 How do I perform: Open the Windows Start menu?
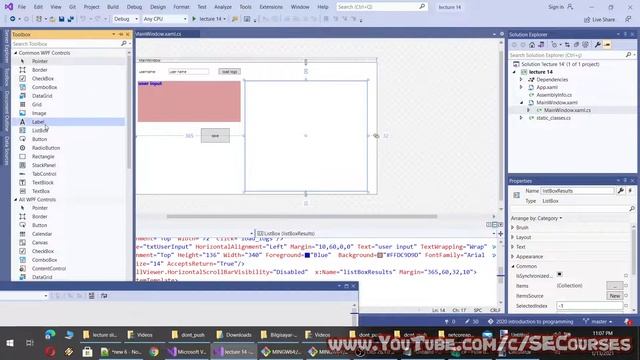10,343
